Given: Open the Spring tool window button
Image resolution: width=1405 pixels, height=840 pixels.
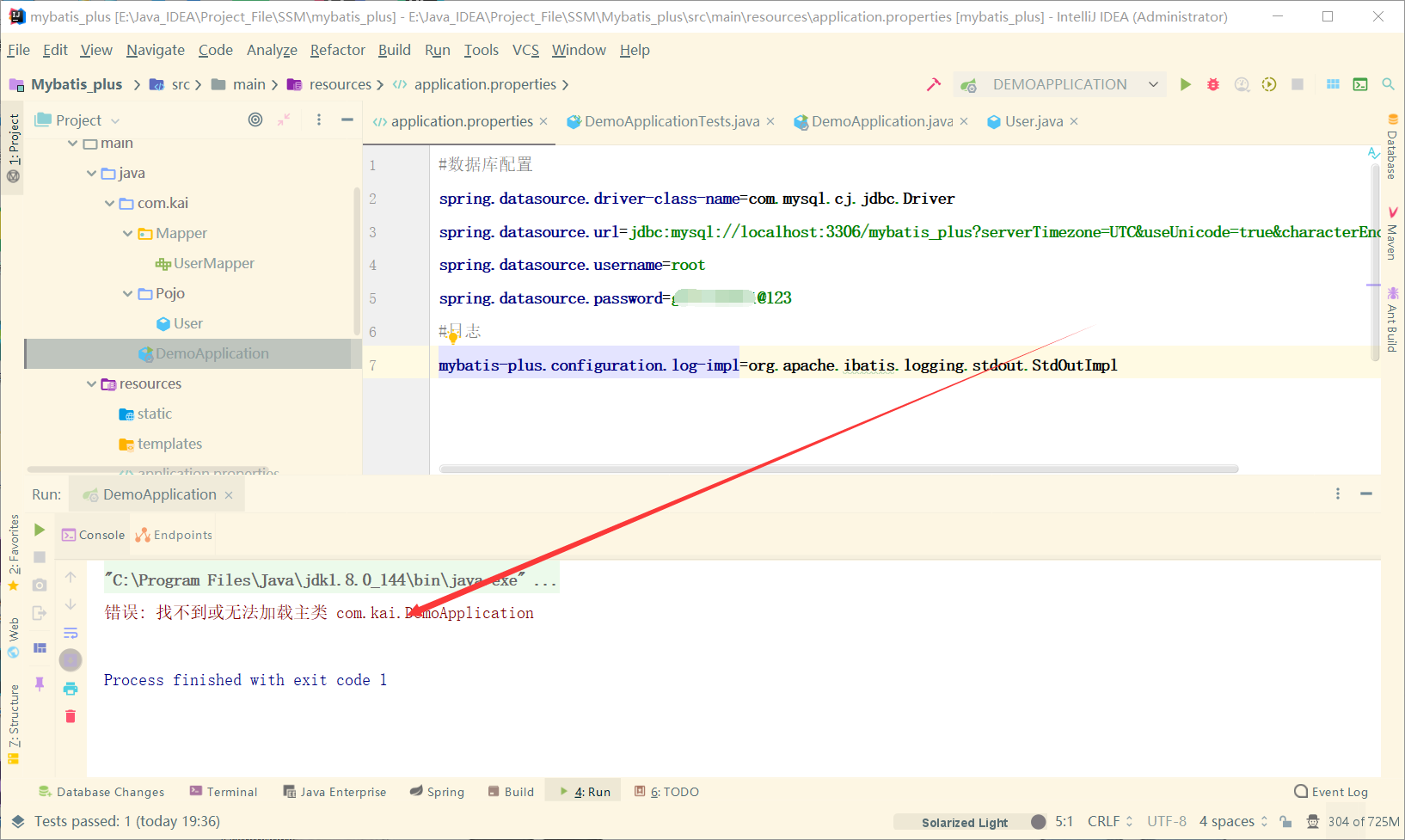Looking at the screenshot, I should (x=437, y=791).
